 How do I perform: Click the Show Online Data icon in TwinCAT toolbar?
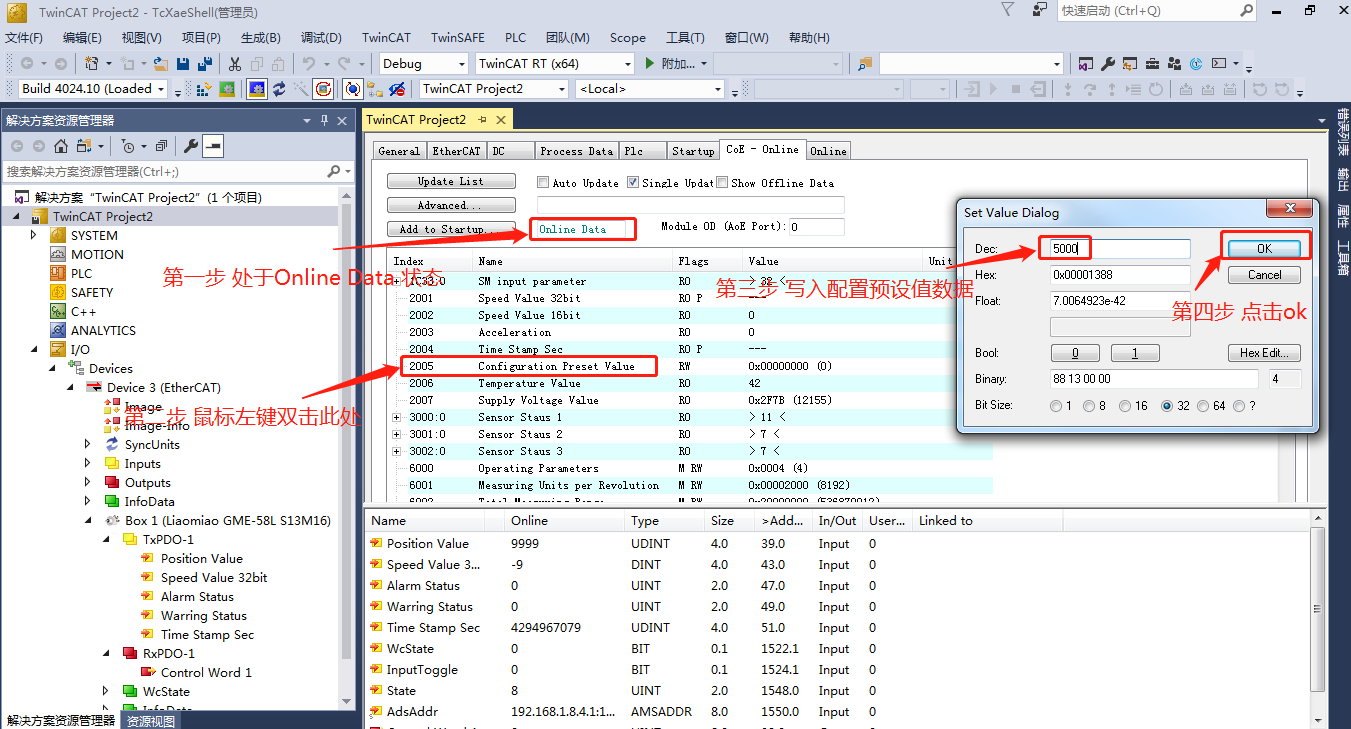pyautogui.click(x=353, y=89)
